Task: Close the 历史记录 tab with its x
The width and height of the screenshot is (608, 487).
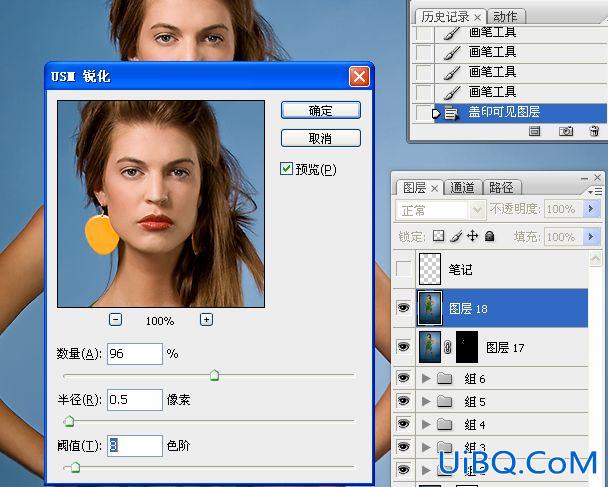Action: (x=478, y=17)
